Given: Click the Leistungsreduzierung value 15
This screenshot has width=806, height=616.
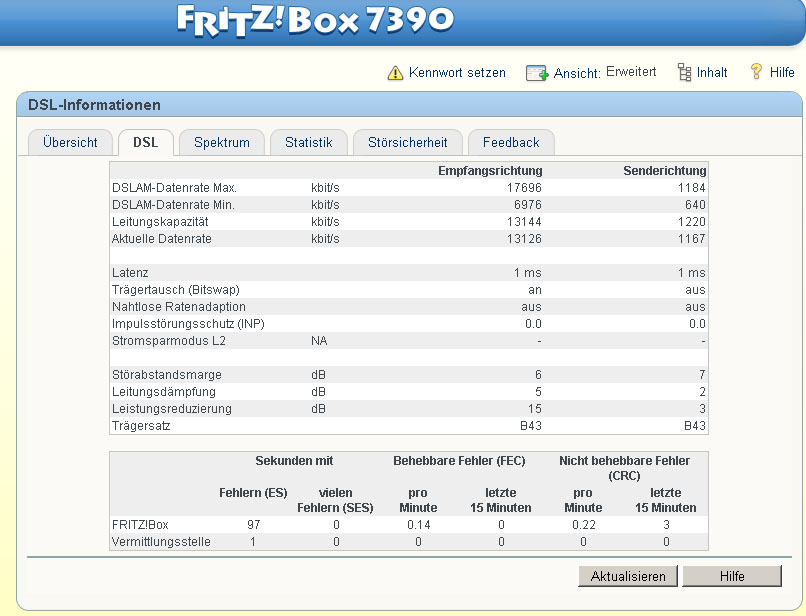Looking at the screenshot, I should coord(535,408).
